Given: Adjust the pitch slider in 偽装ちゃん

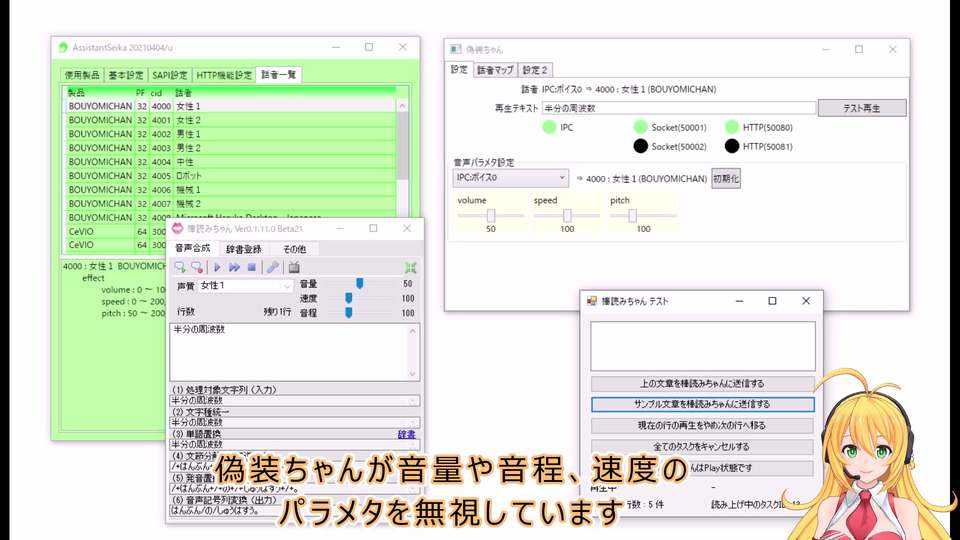Looking at the screenshot, I should [632, 216].
